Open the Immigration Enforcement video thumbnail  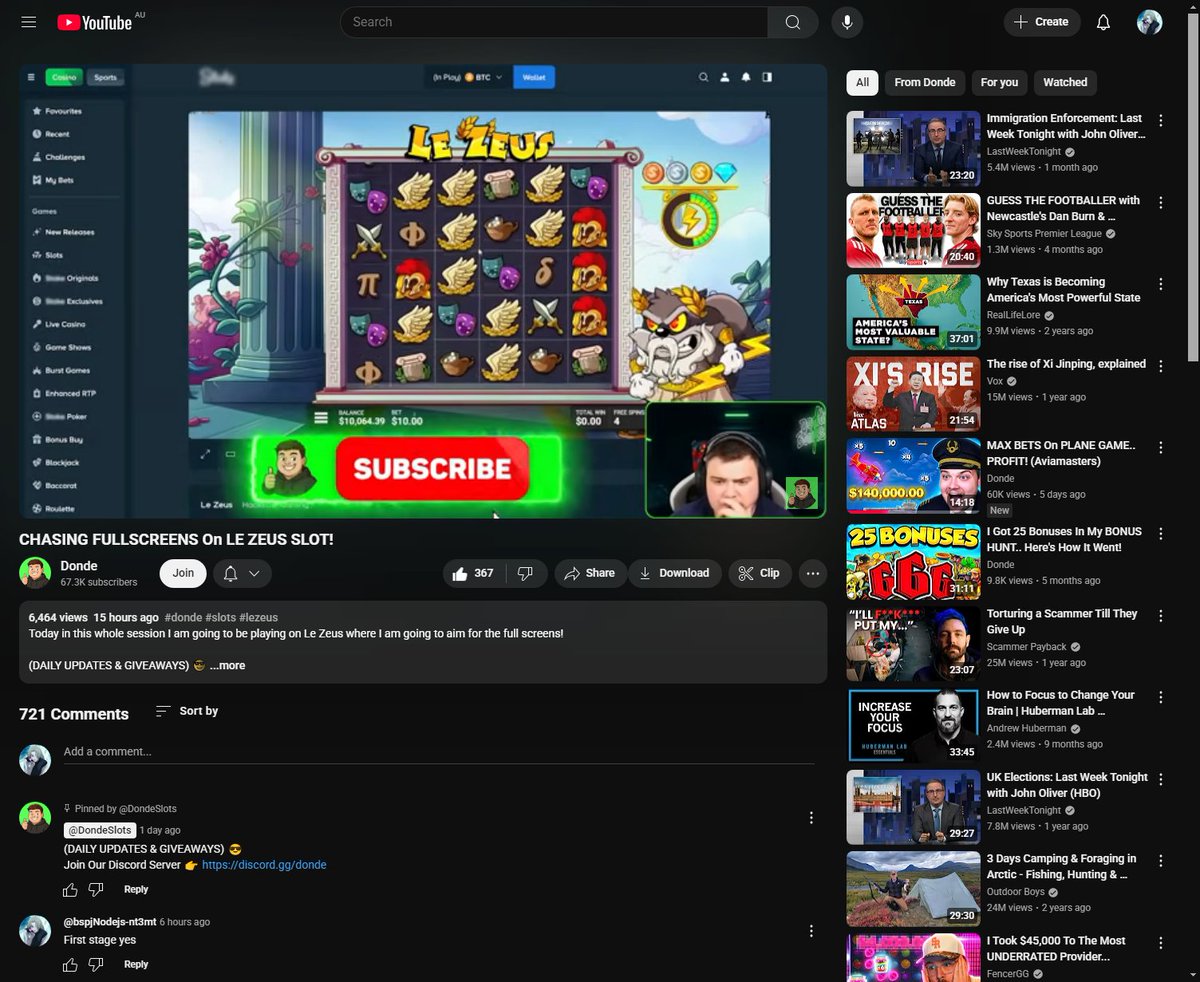[x=914, y=148]
